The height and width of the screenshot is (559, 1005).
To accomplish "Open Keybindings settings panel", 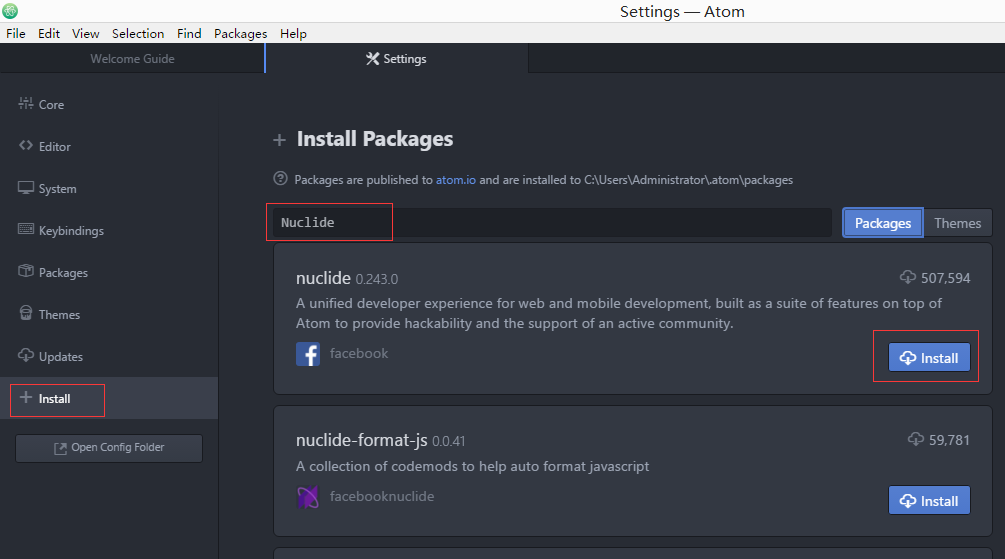I will (x=109, y=230).
